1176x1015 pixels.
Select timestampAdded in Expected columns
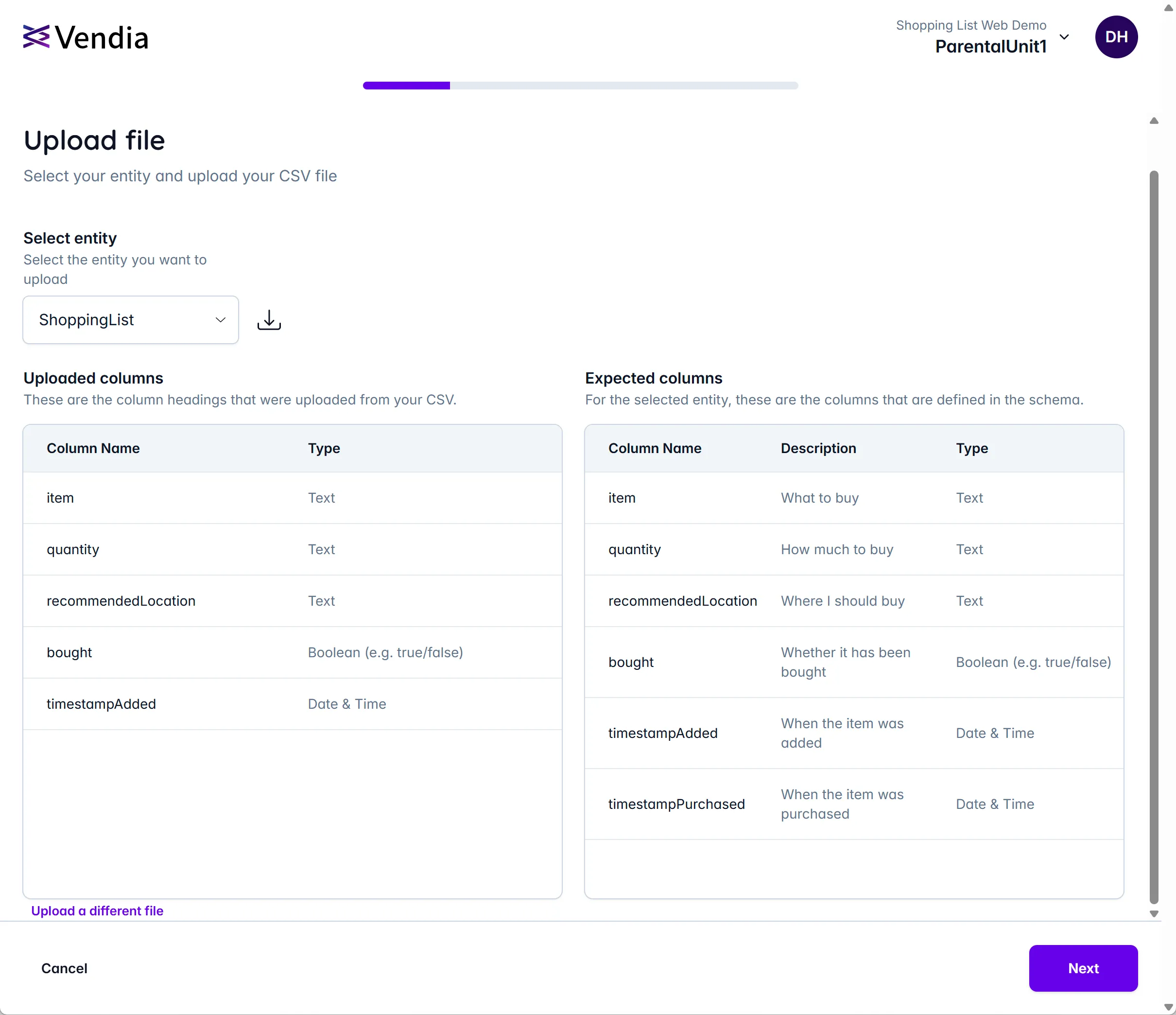click(x=663, y=734)
